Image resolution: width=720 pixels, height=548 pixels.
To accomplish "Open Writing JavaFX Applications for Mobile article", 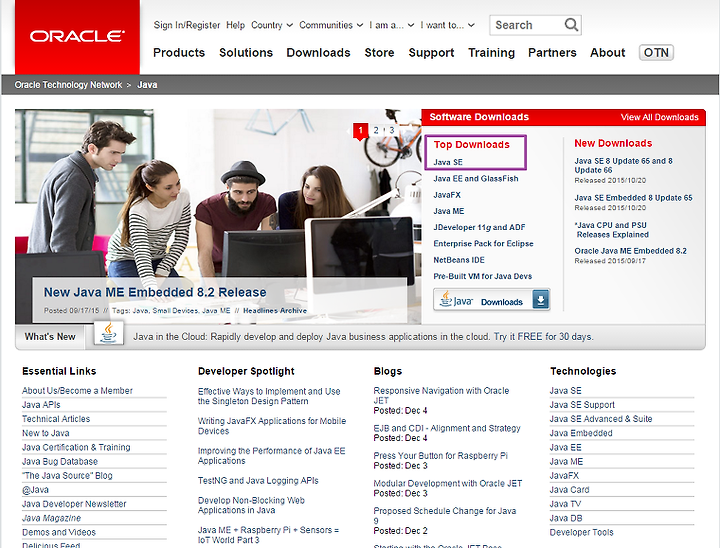I will [272, 426].
